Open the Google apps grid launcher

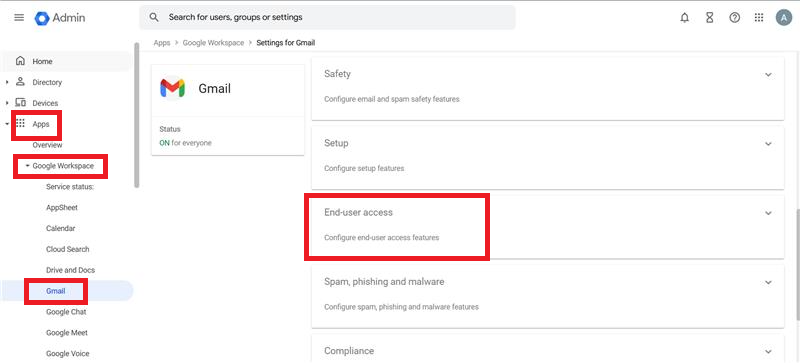(x=759, y=18)
